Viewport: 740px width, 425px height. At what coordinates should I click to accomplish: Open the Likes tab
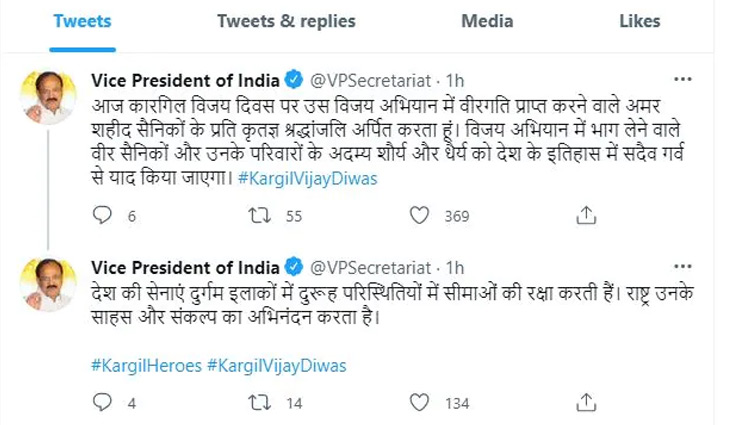[640, 21]
